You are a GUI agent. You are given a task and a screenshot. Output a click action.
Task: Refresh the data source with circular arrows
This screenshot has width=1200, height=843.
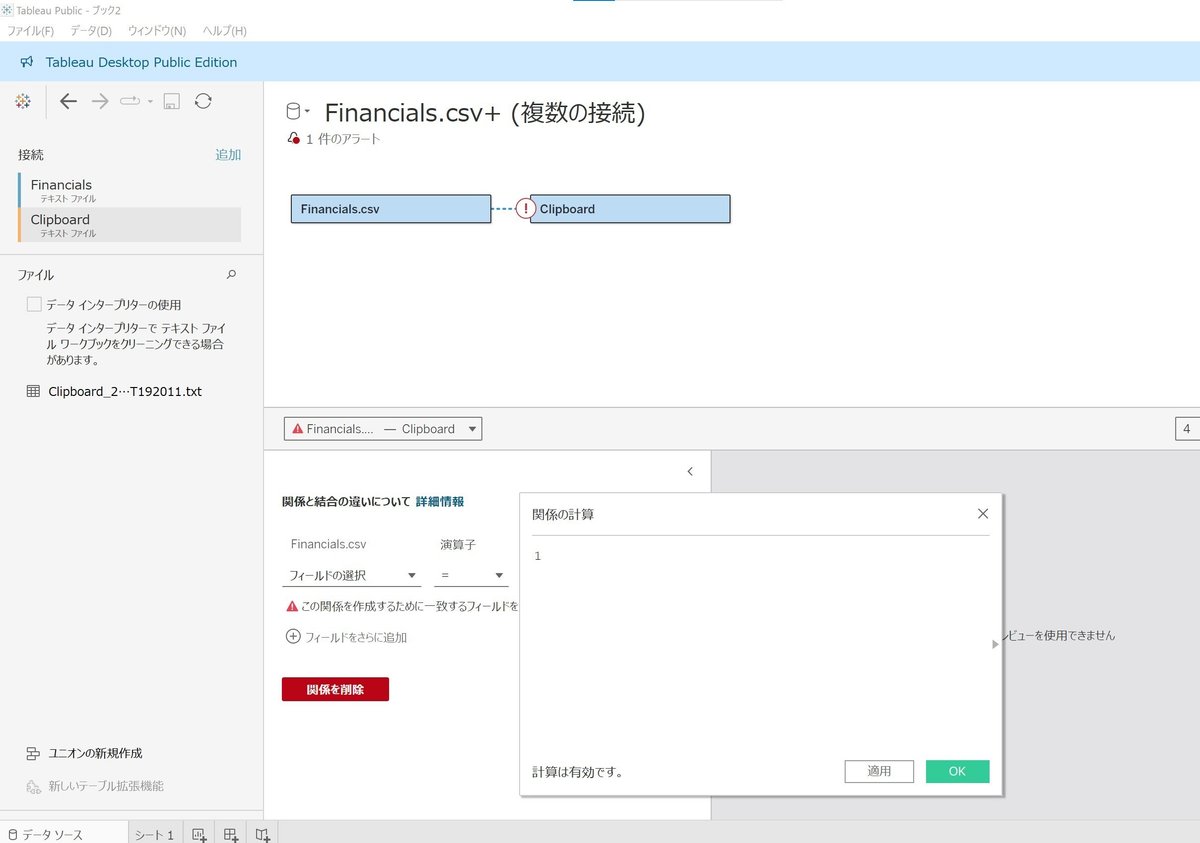[203, 101]
